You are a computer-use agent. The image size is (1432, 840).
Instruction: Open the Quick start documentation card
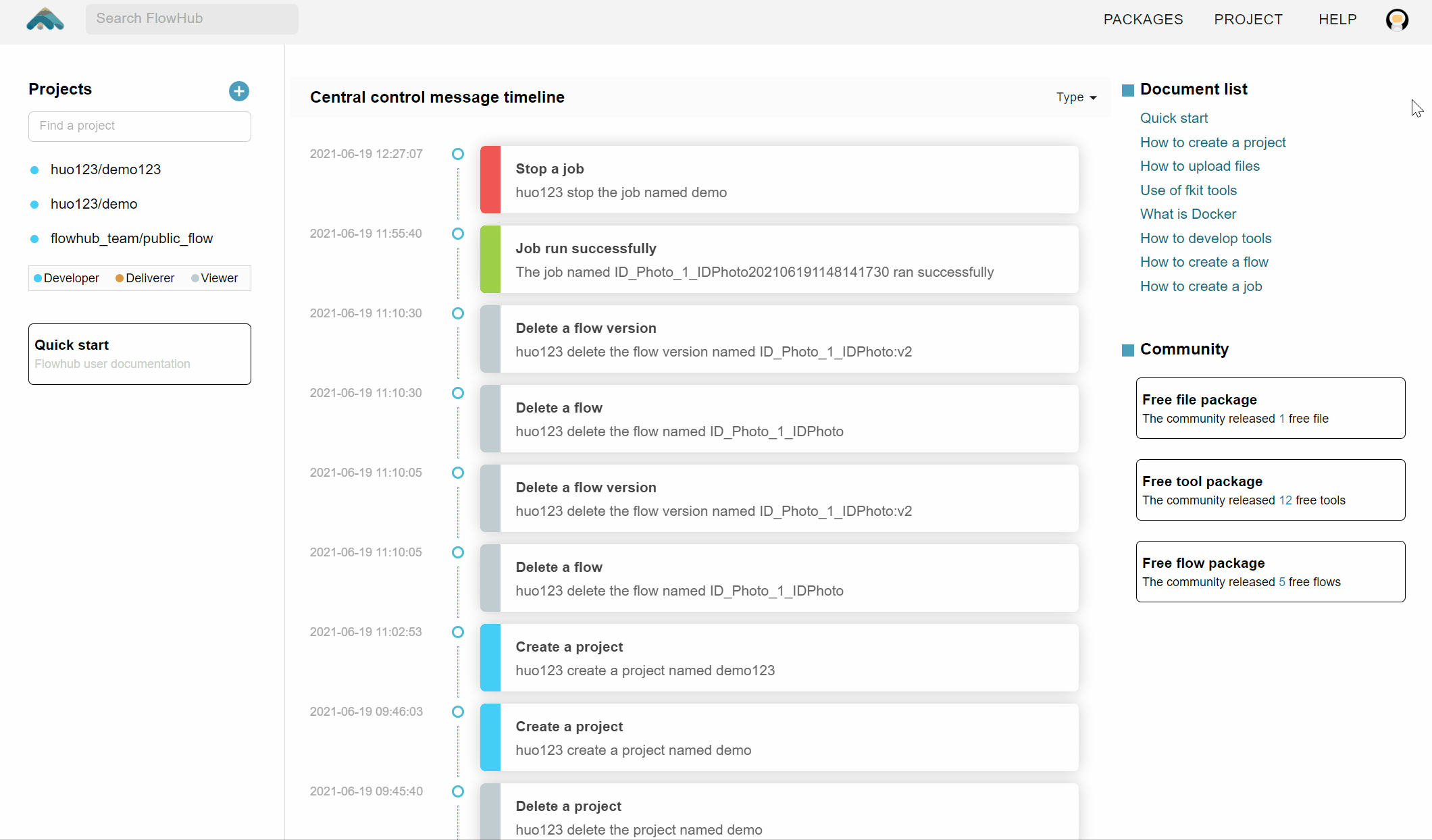point(139,354)
